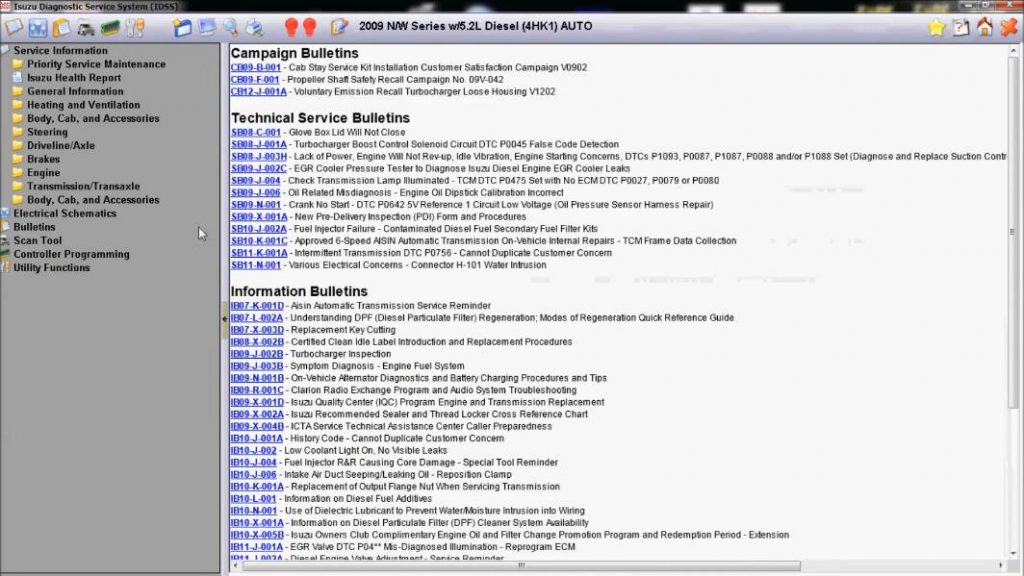Click the second red light bulb icon
1024x576 pixels.
(310, 27)
